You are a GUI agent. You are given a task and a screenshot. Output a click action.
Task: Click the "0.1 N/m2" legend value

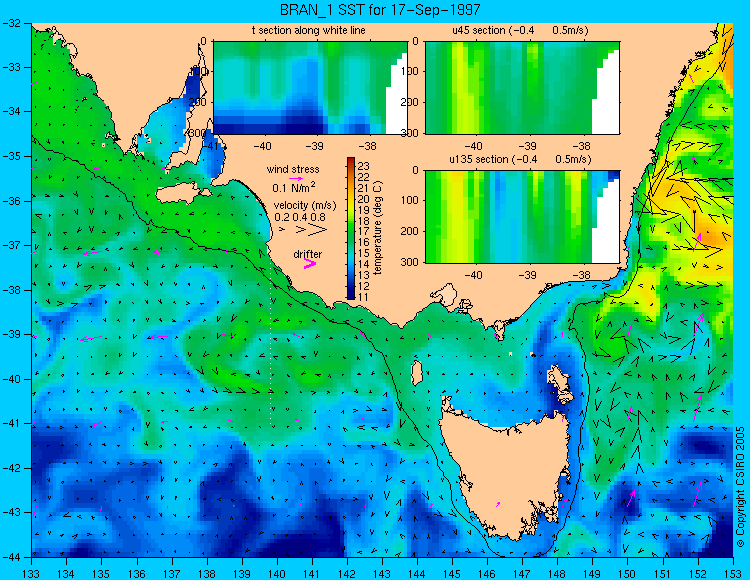pos(294,187)
